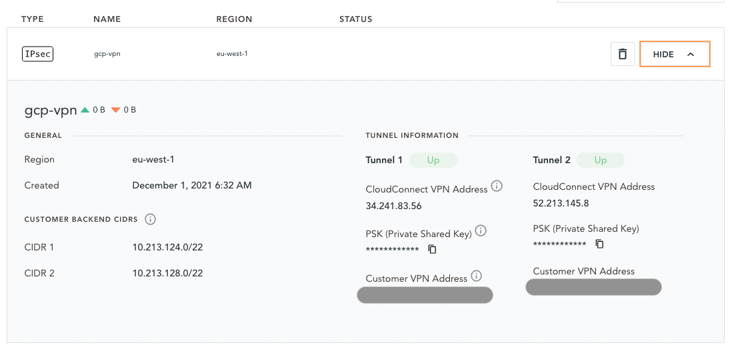Copy Tunnel 1 private shared key
This screenshot has height=361, width=740.
click(x=432, y=249)
